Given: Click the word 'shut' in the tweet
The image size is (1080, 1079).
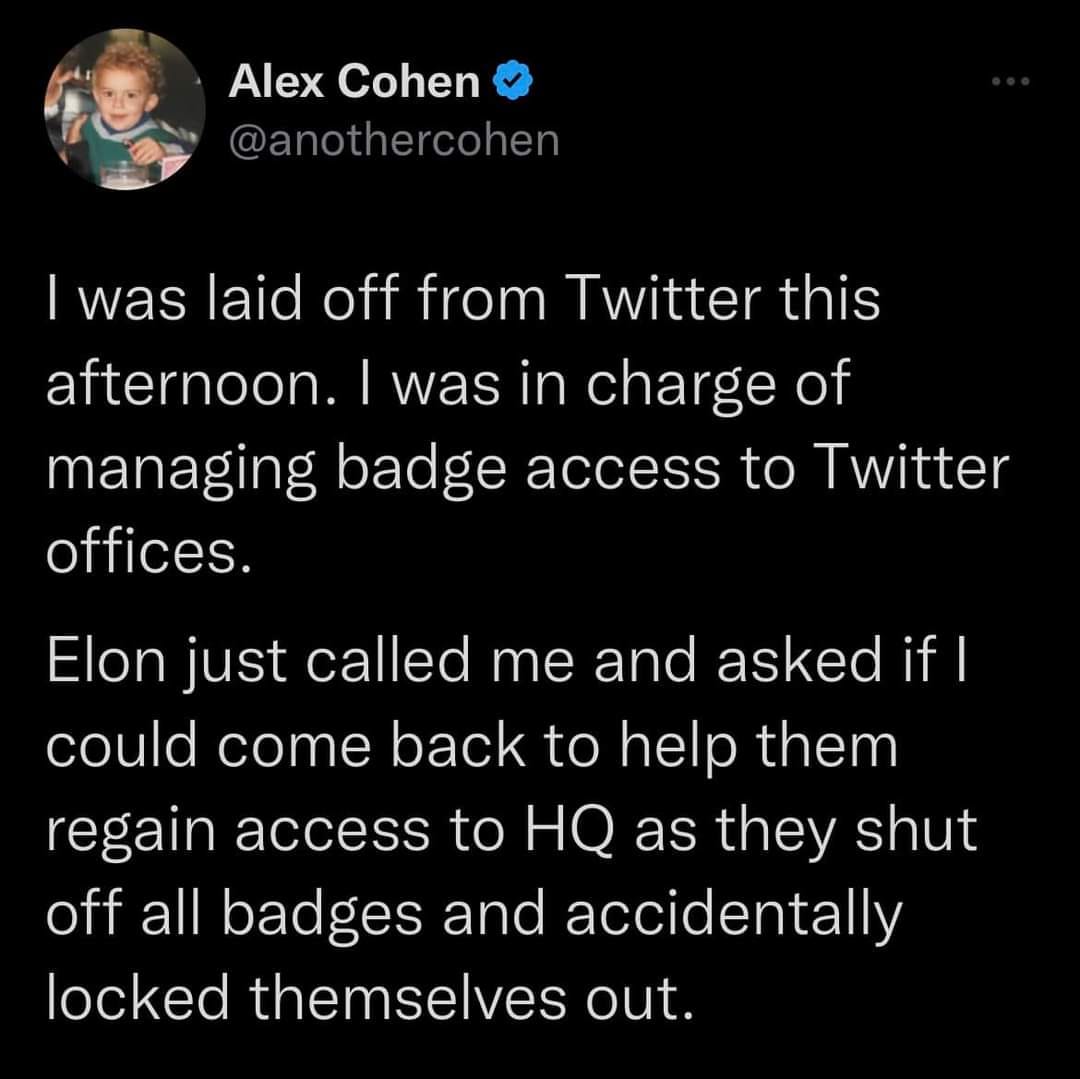Looking at the screenshot, I should click(x=916, y=828).
